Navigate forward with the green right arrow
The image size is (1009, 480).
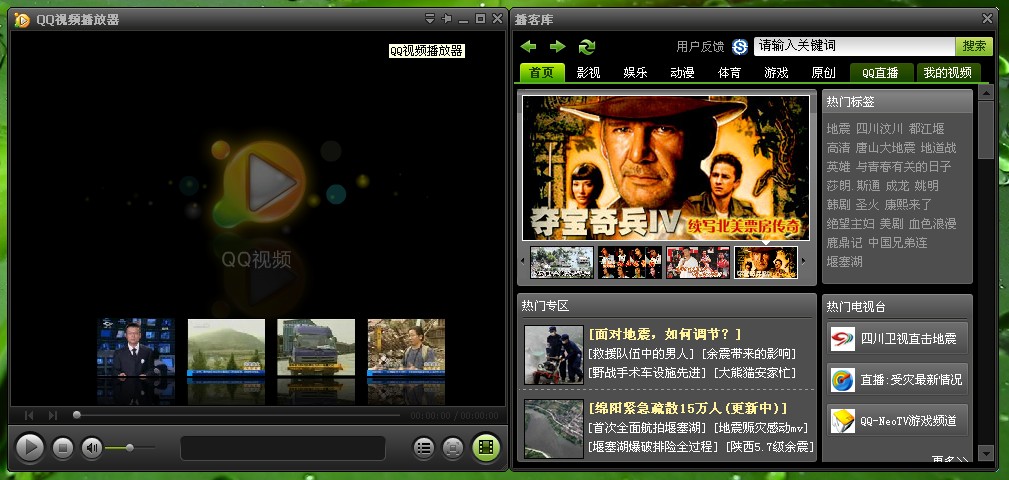[557, 46]
